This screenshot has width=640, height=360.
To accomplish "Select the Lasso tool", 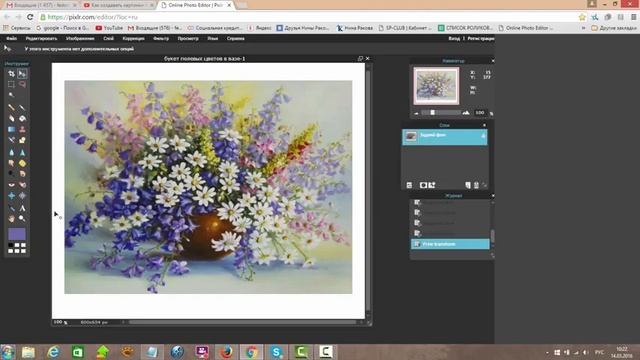I will coord(22,84).
